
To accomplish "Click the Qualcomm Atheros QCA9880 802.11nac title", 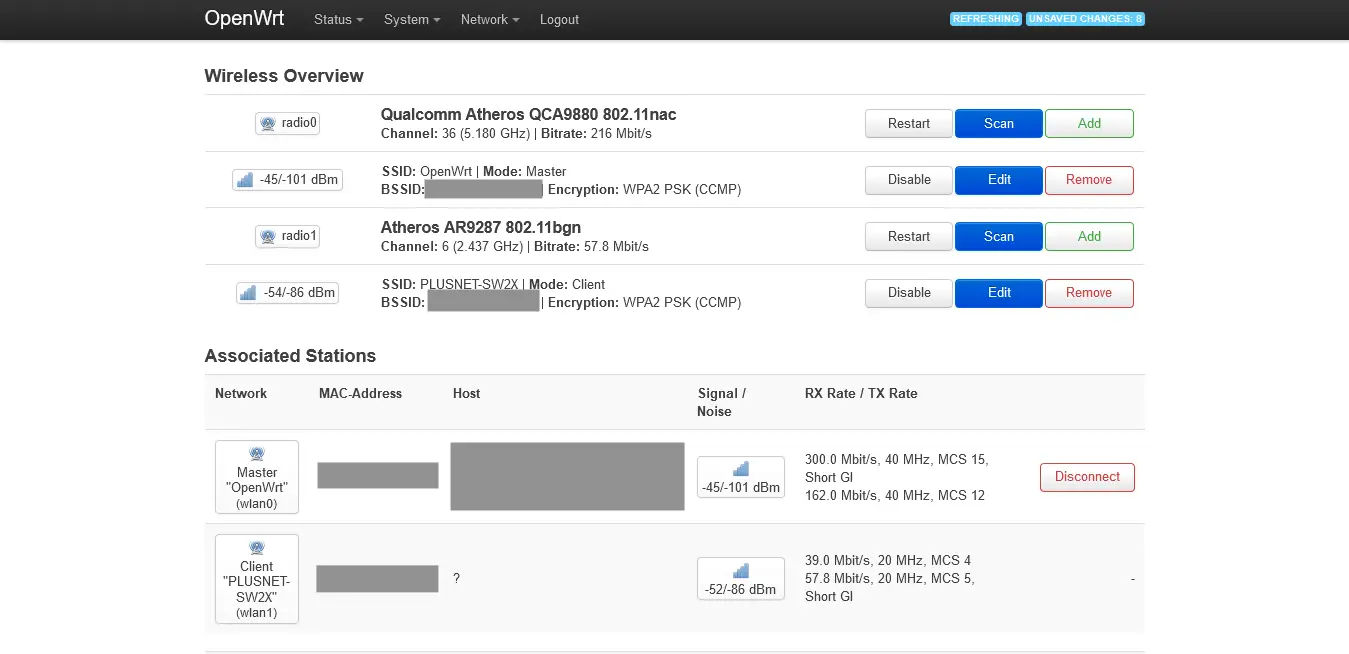I will click(x=529, y=115).
